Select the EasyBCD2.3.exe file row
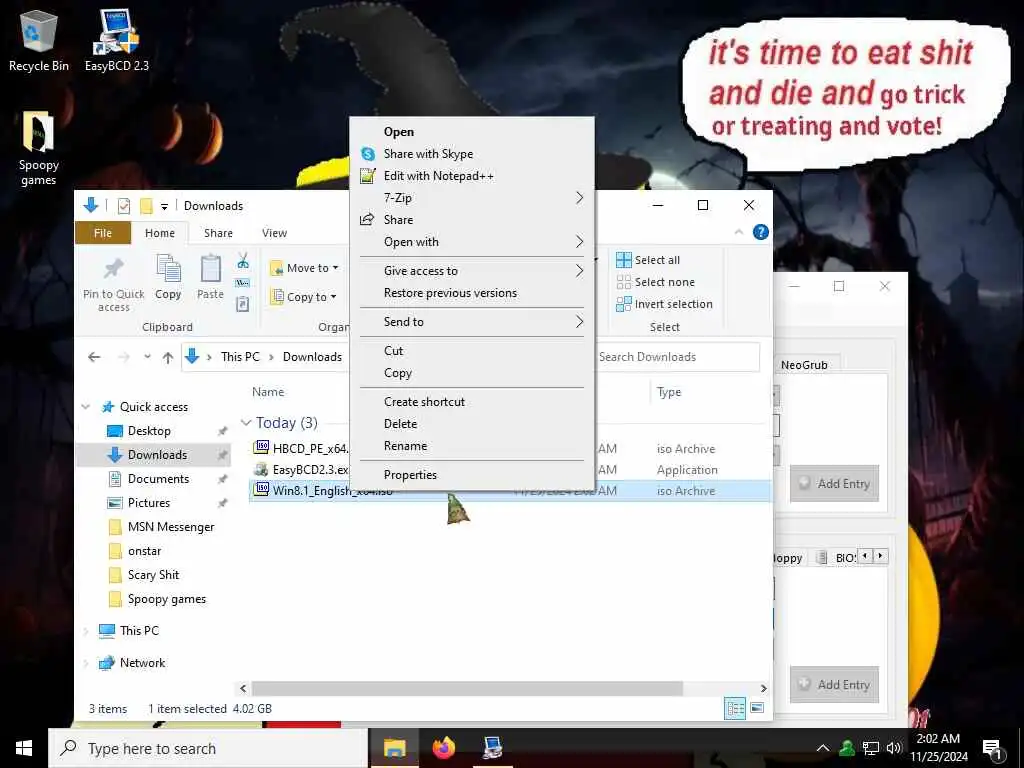This screenshot has width=1024, height=768. pos(509,470)
